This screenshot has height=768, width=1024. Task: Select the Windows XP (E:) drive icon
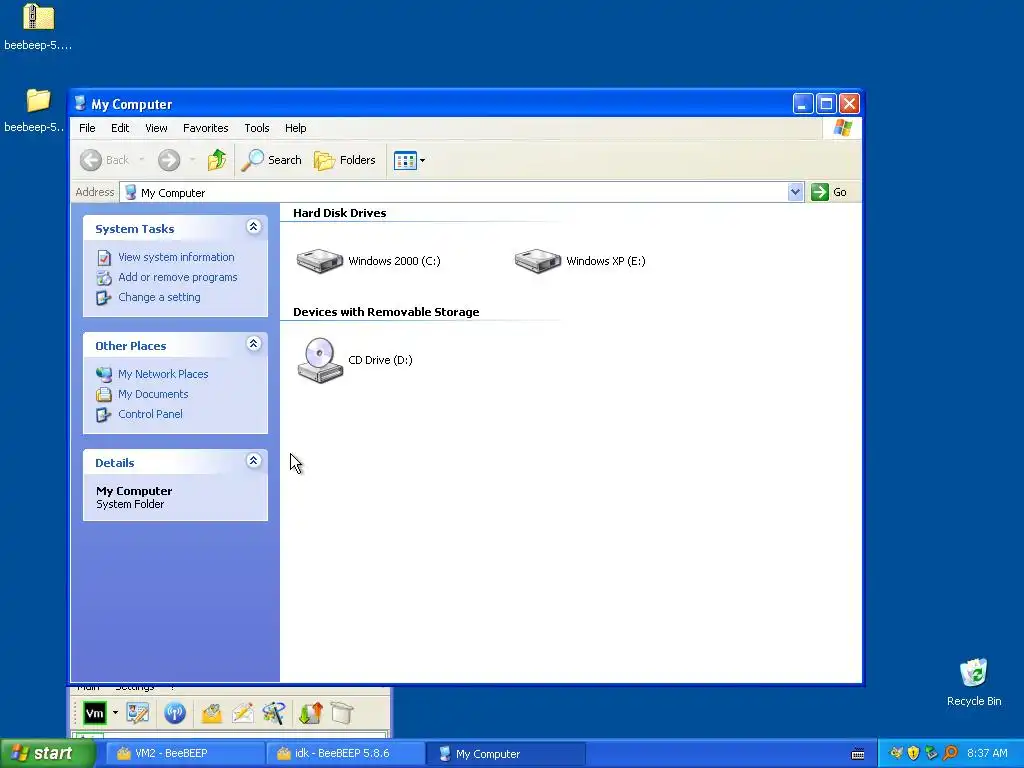tap(537, 261)
